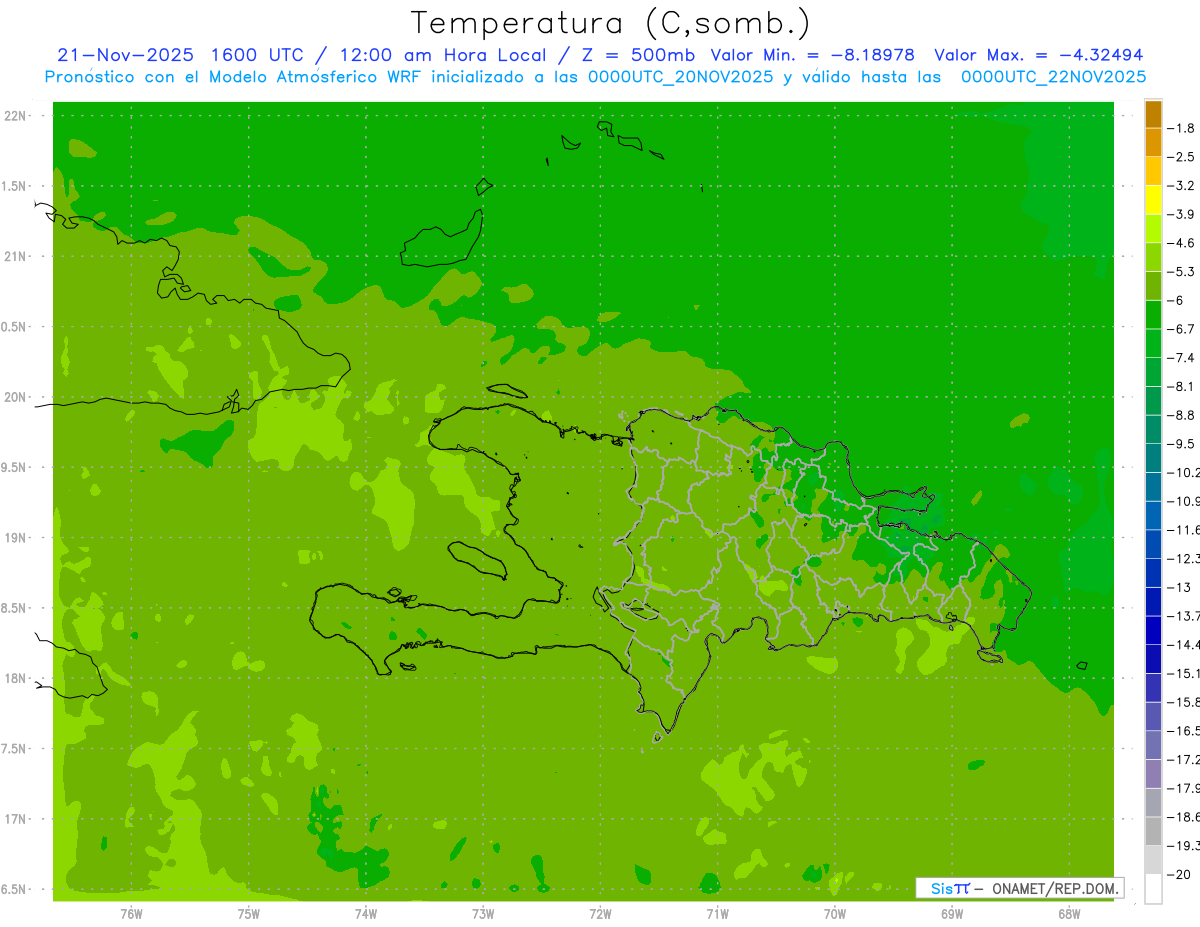Pick the white swatch below -20

[1153, 889]
